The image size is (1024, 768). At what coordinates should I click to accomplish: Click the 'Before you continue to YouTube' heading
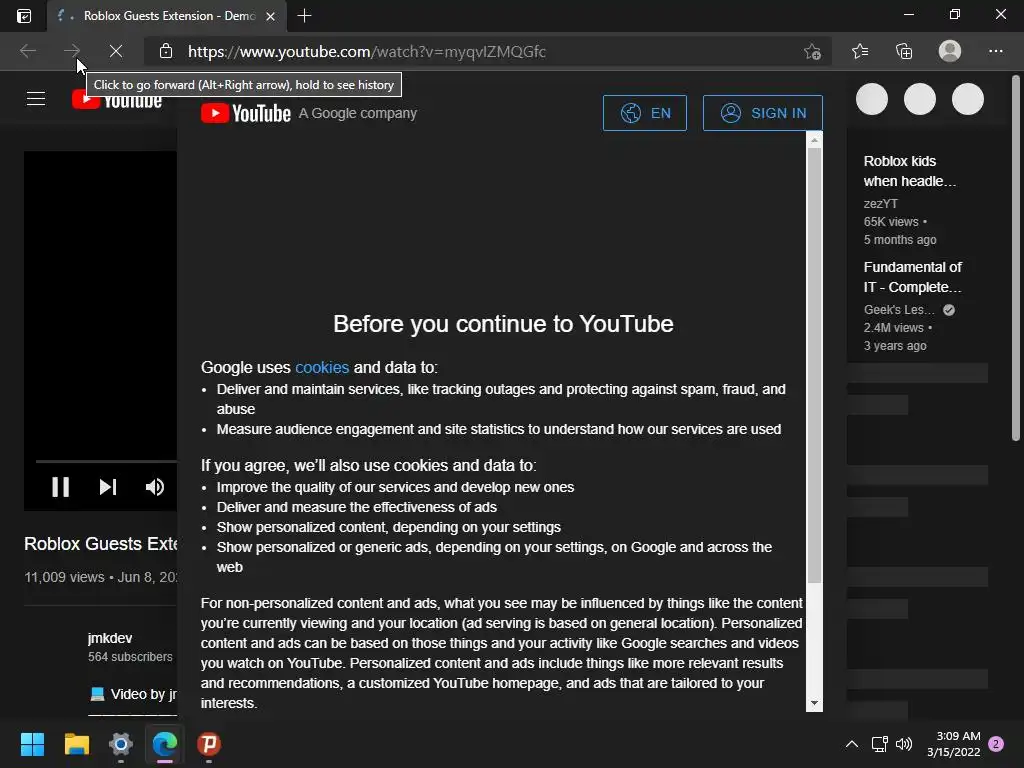click(503, 324)
